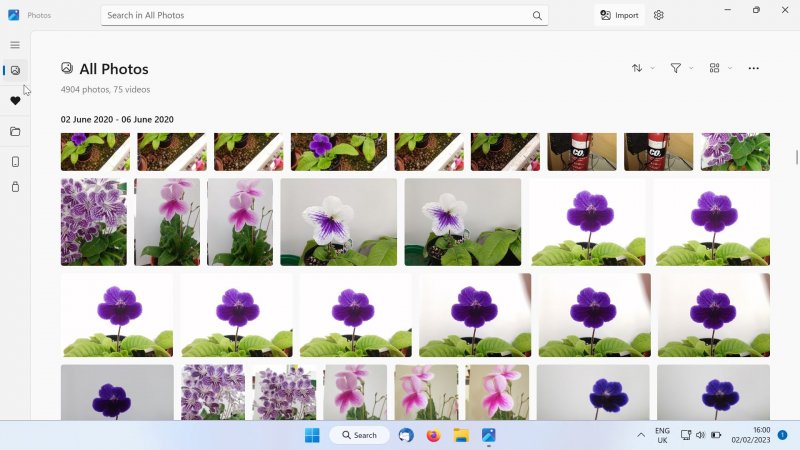Open Photos settings gear icon
This screenshot has height=450, width=800.
point(658,15)
